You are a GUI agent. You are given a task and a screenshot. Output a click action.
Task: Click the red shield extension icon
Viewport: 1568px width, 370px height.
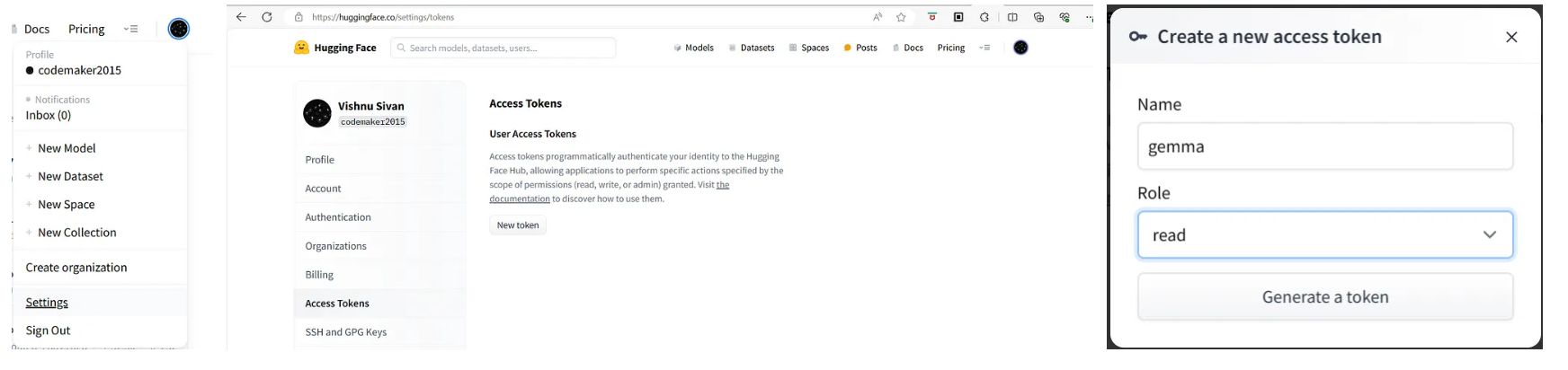[x=932, y=17]
